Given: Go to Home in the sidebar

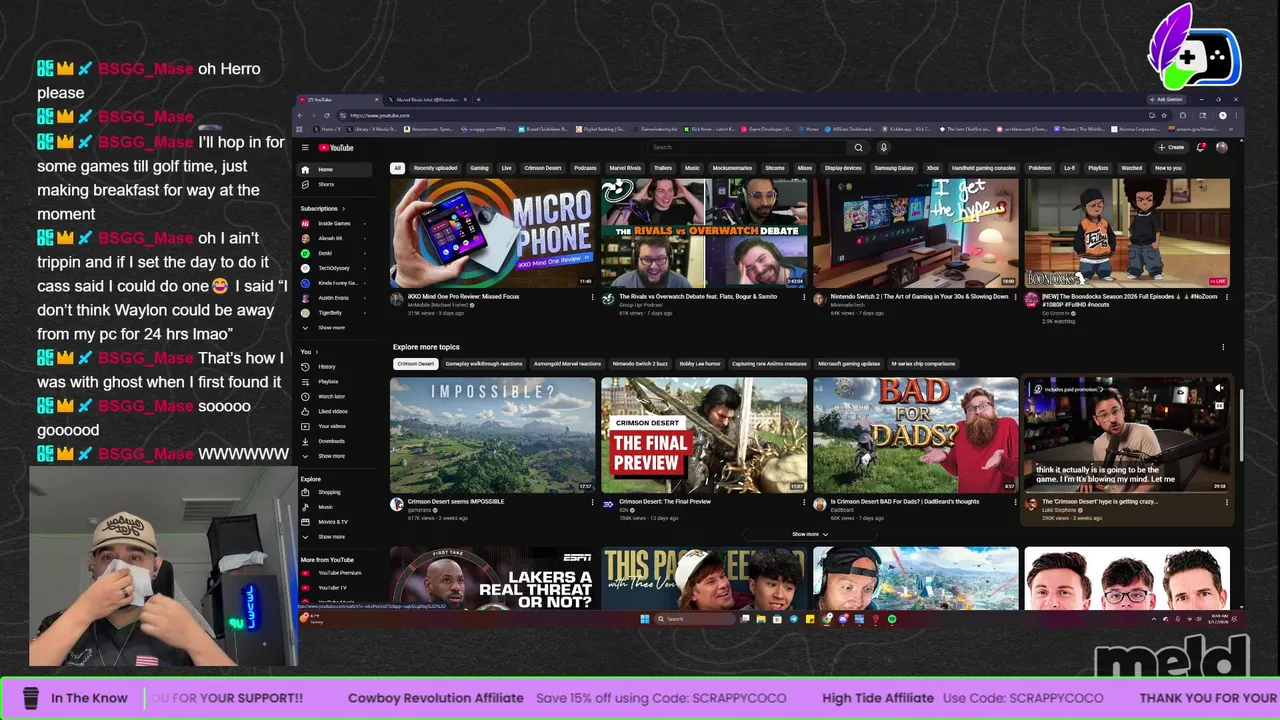Looking at the screenshot, I should point(335,169).
